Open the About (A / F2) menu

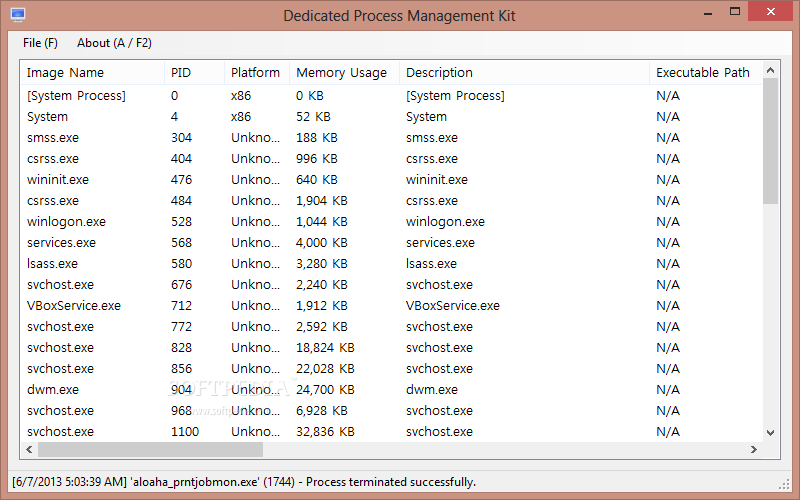114,43
